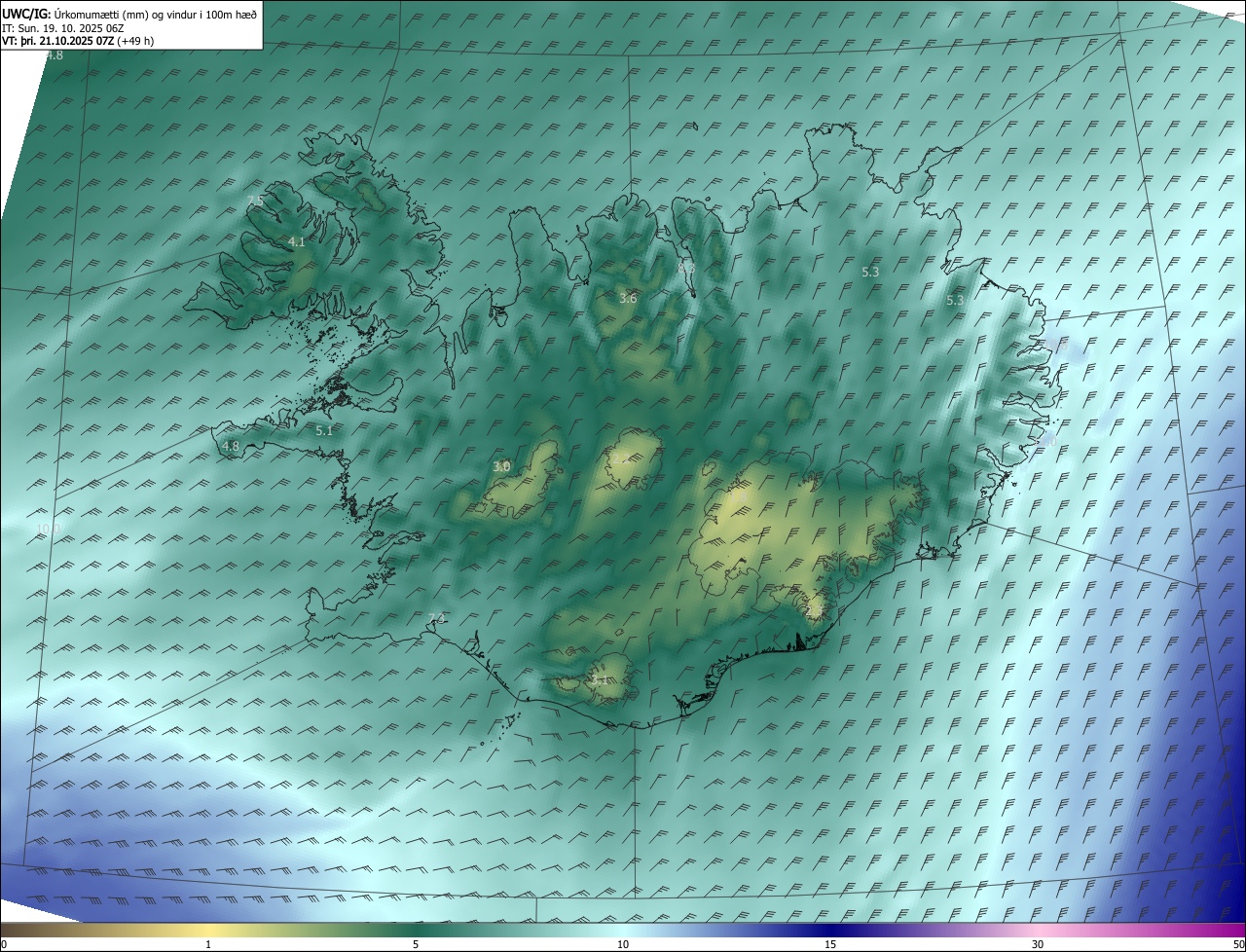
Task: Click the 4.1 value label on the map
Action: pyautogui.click(x=297, y=241)
